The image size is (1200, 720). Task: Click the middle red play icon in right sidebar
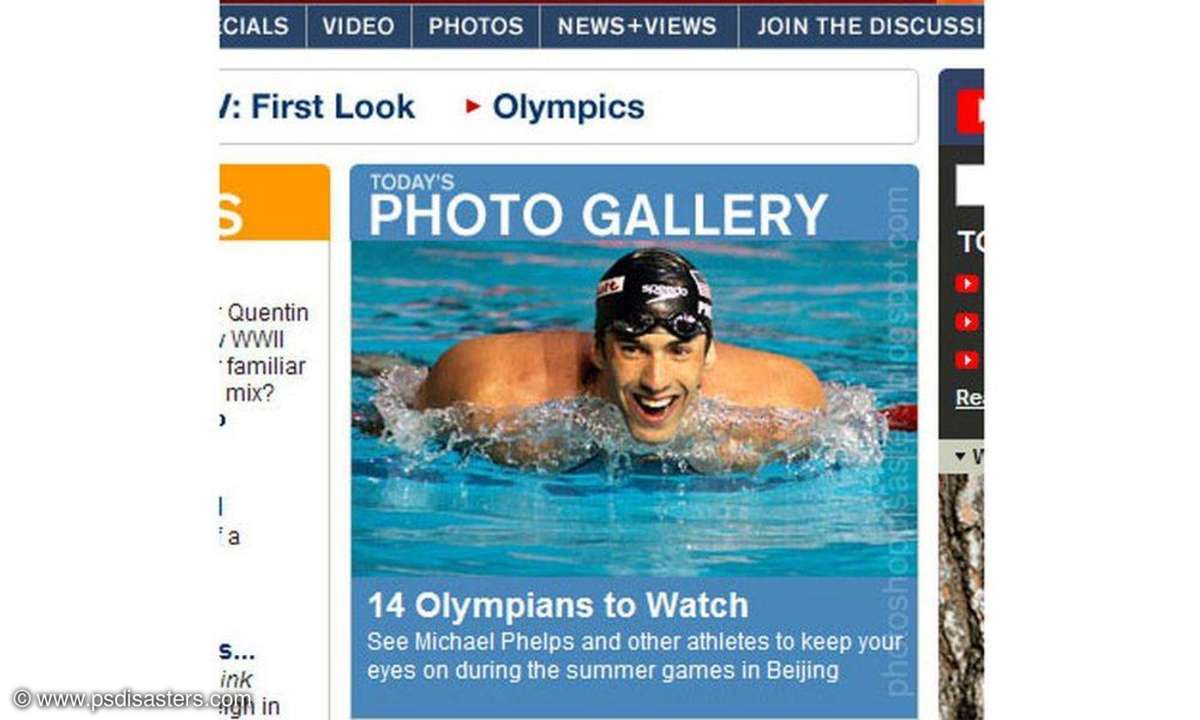point(966,322)
